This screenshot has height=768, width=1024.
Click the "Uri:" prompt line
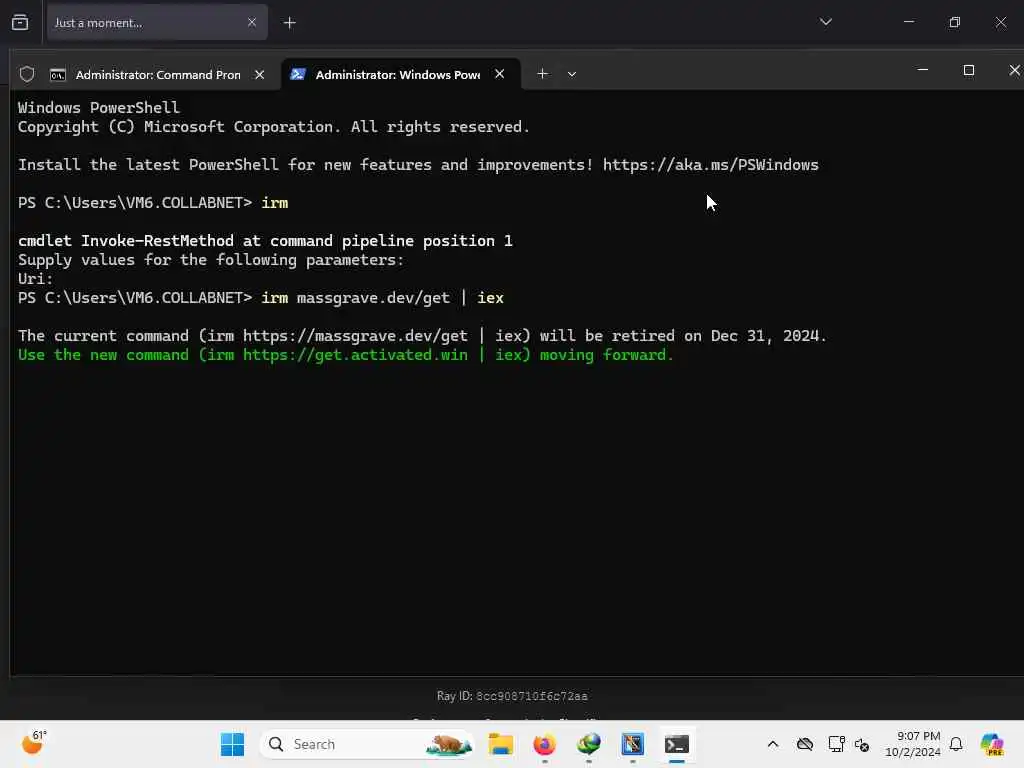coord(35,279)
